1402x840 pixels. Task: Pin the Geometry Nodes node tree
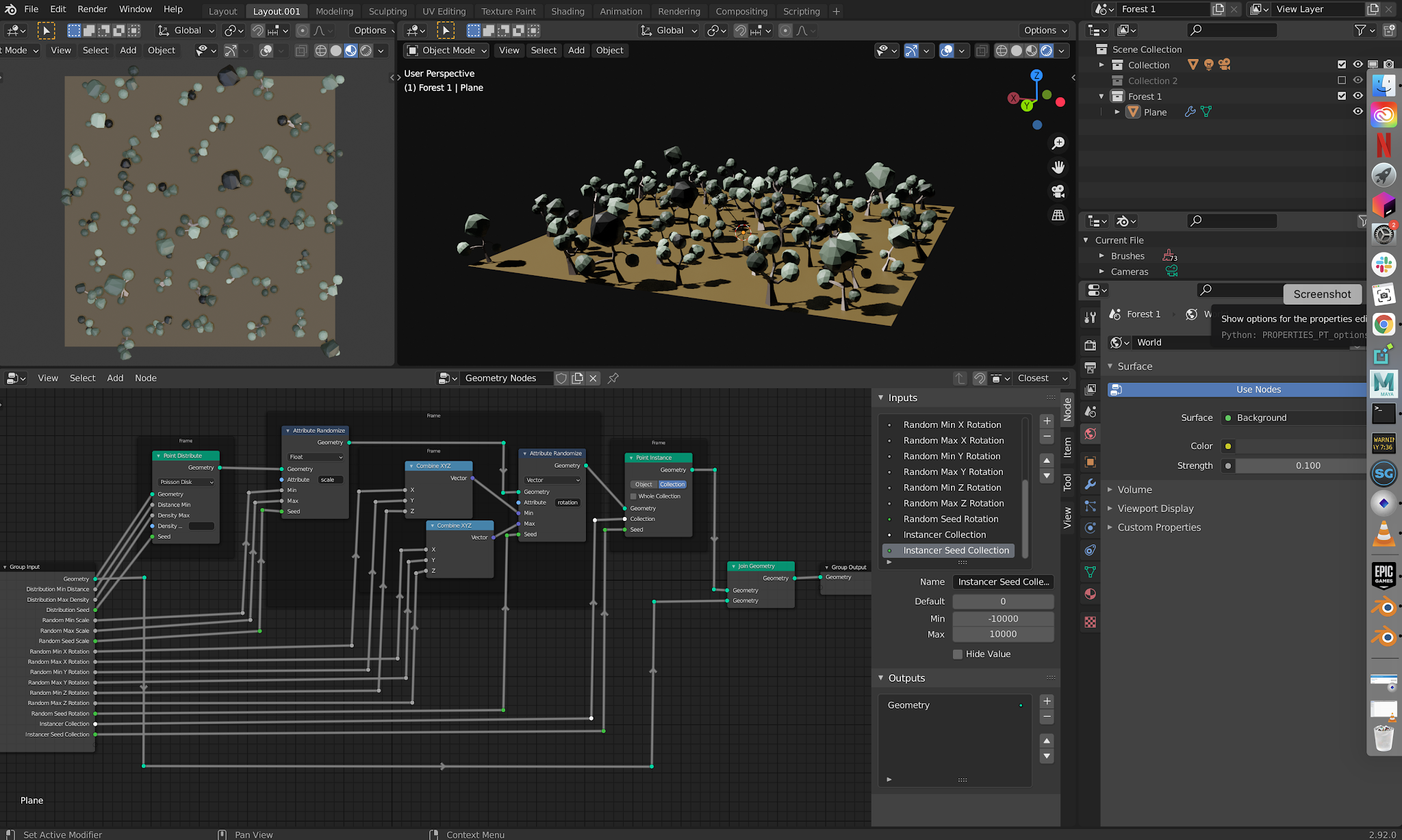[613, 378]
